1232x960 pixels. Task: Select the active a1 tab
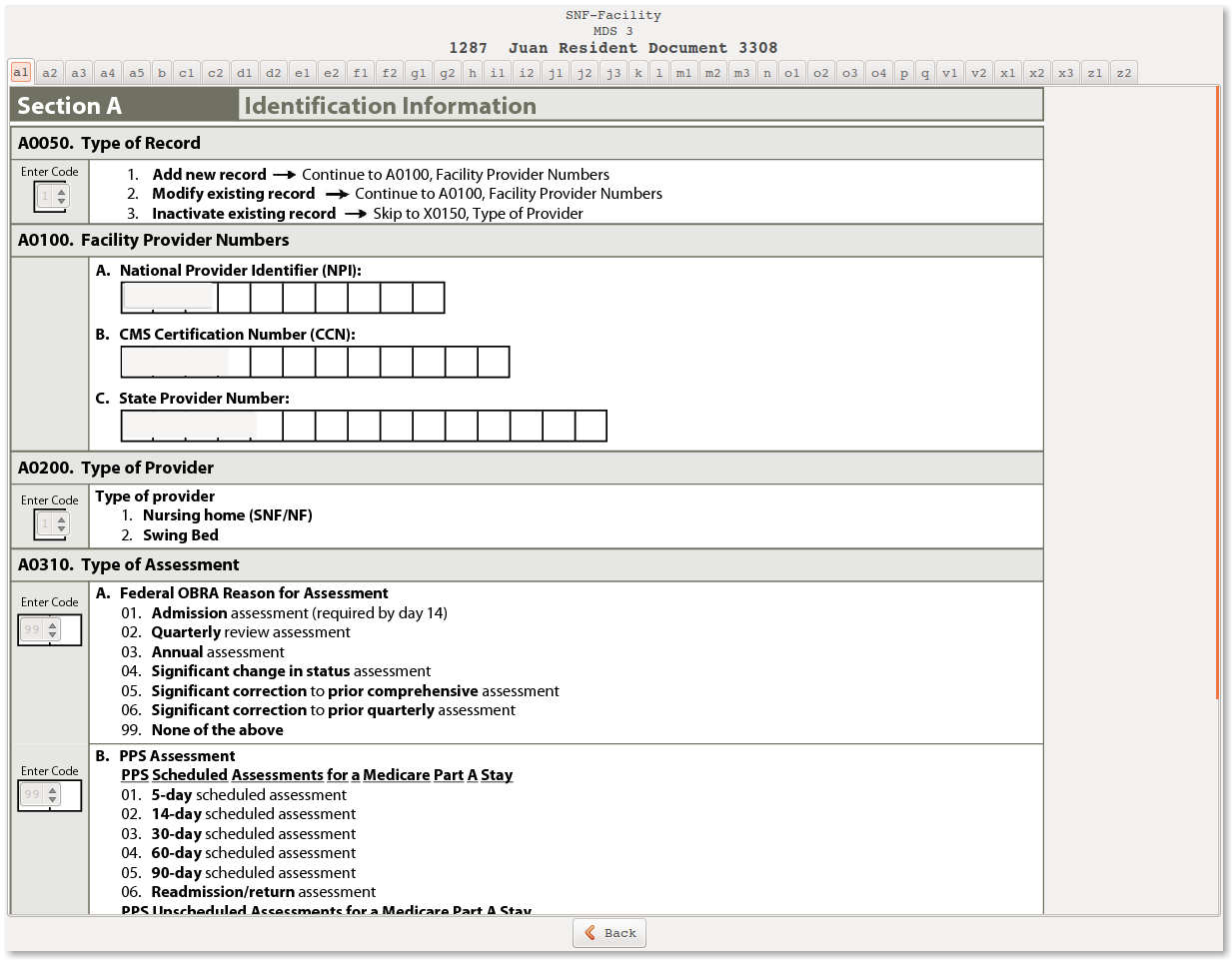click(x=21, y=72)
